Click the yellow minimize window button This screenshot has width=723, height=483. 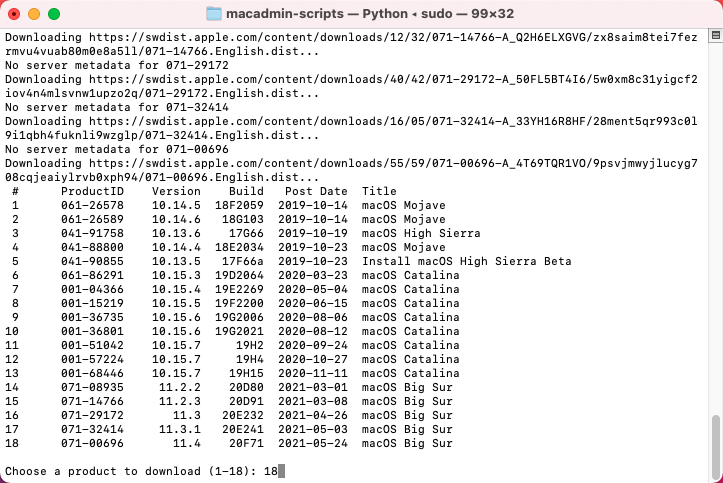pos(34,14)
